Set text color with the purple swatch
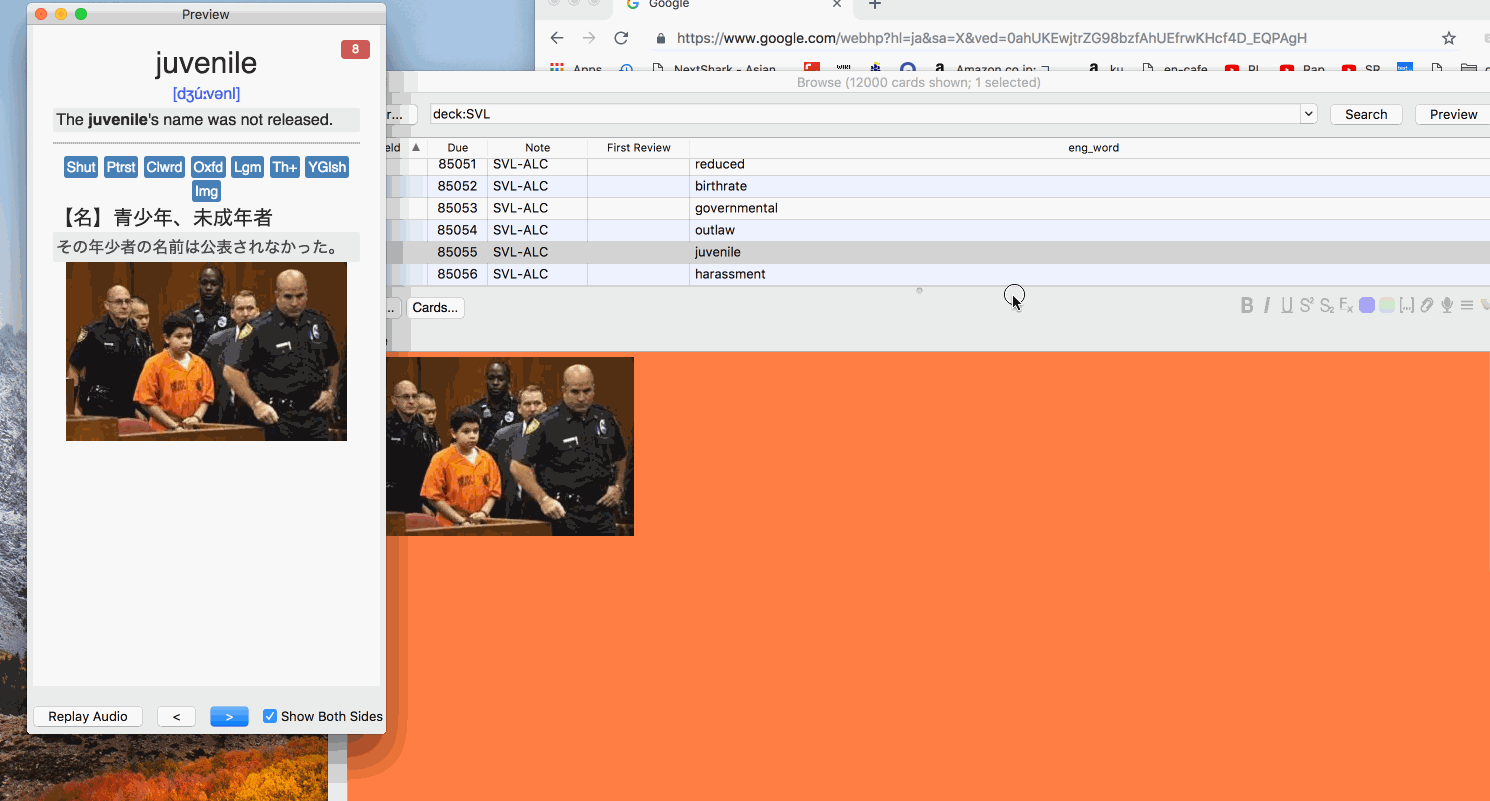This screenshot has height=801, width=1490. 1367,306
